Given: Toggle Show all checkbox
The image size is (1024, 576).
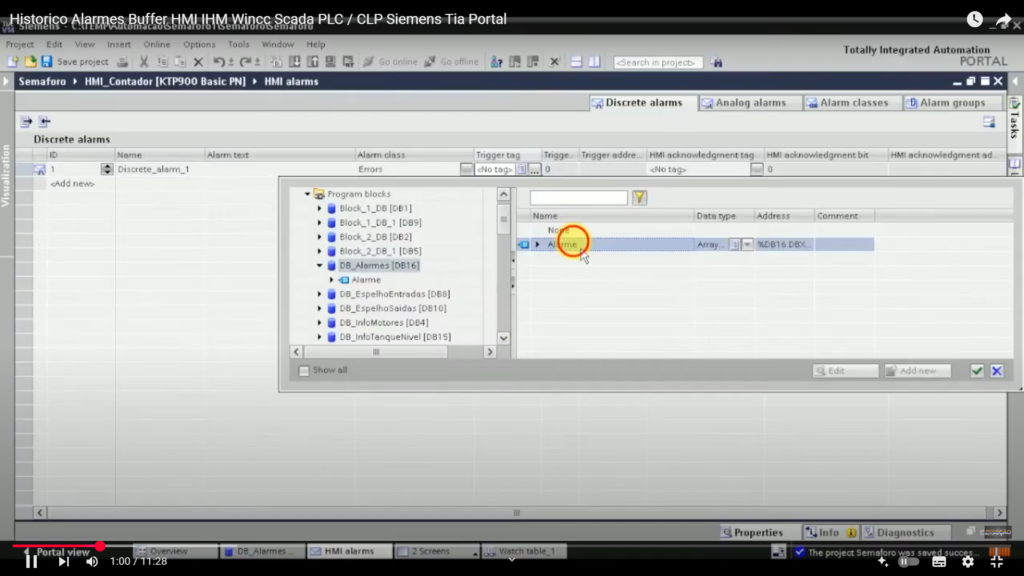Looking at the screenshot, I should [304, 370].
